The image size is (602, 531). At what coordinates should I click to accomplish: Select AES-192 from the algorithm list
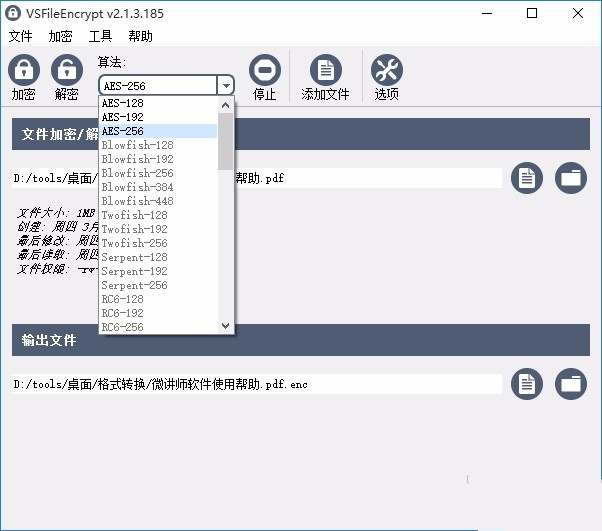(158, 117)
